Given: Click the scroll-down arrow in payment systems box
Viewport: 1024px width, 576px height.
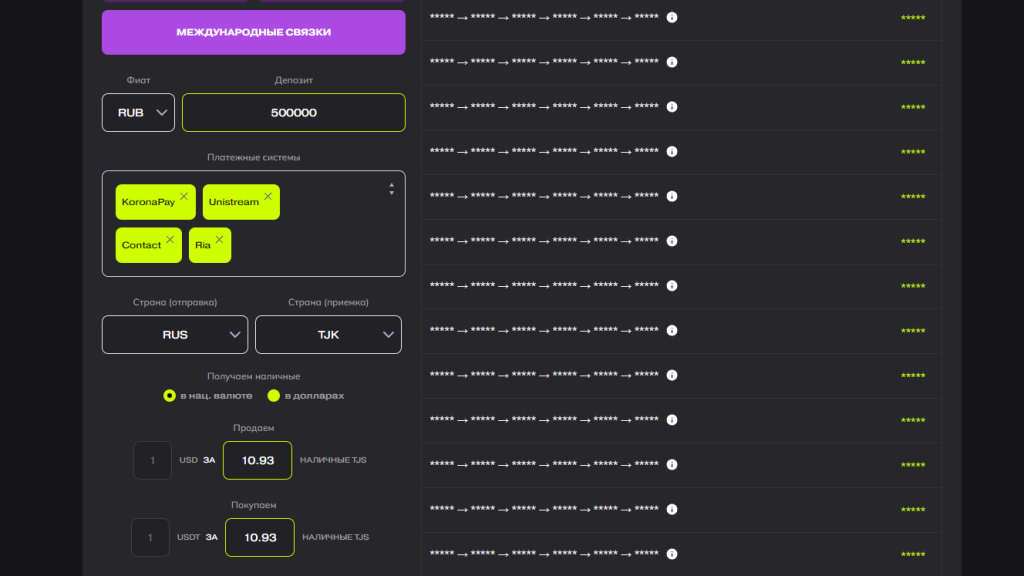Looking at the screenshot, I should (391, 192).
